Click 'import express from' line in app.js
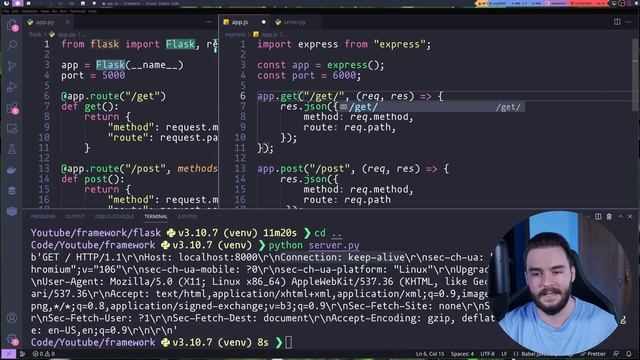This screenshot has width=640, height=360. (312, 44)
